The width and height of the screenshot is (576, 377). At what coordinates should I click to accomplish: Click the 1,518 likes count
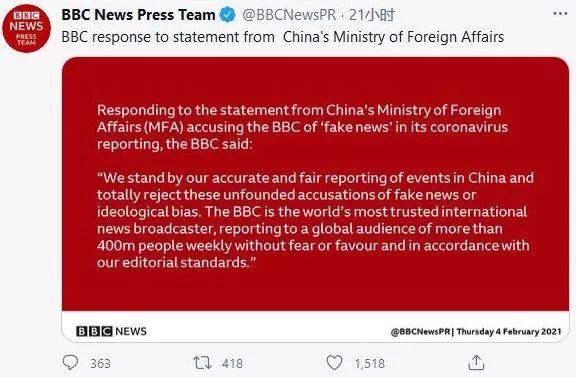click(x=370, y=363)
